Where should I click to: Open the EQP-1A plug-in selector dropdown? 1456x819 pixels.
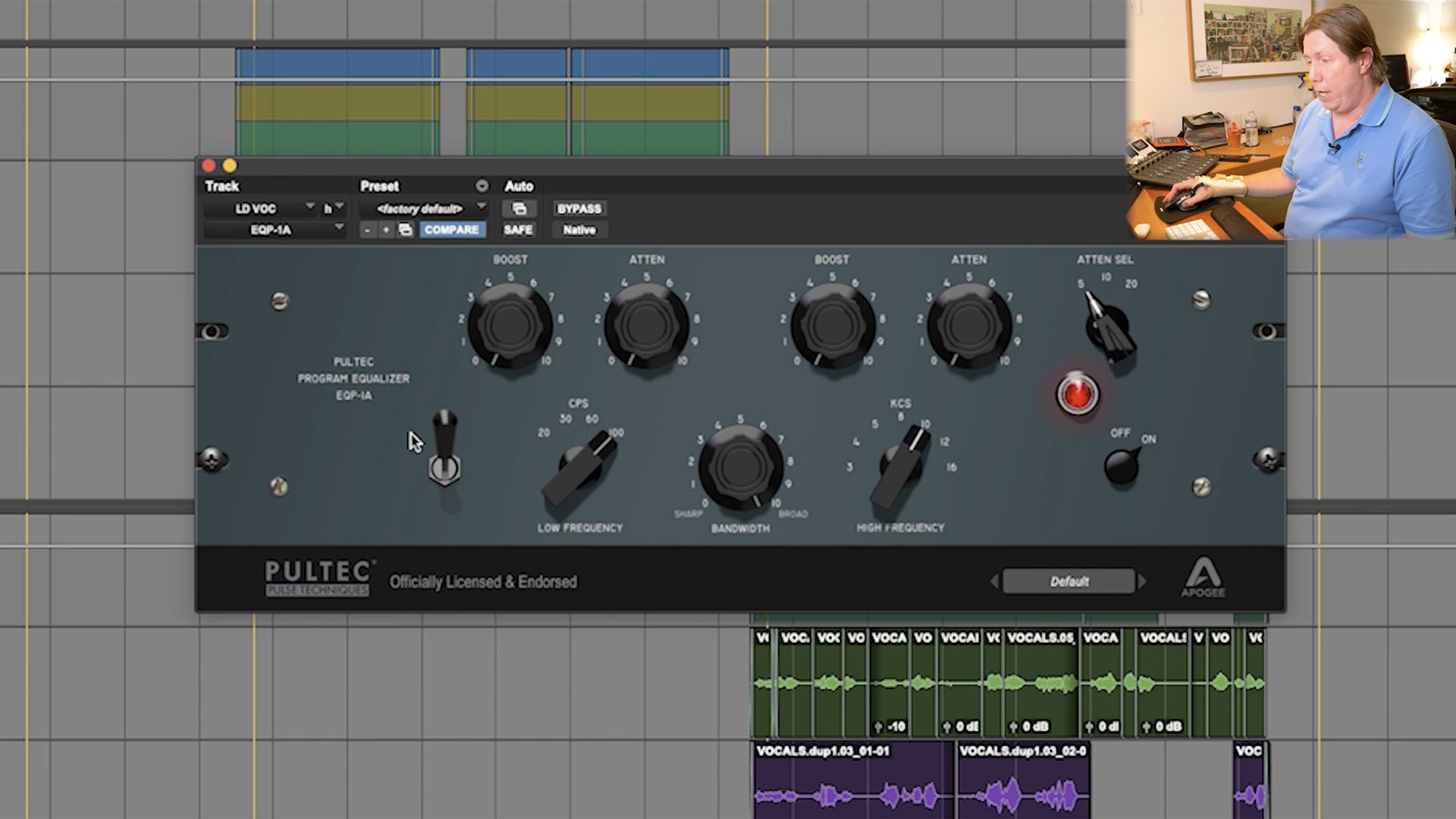point(275,230)
